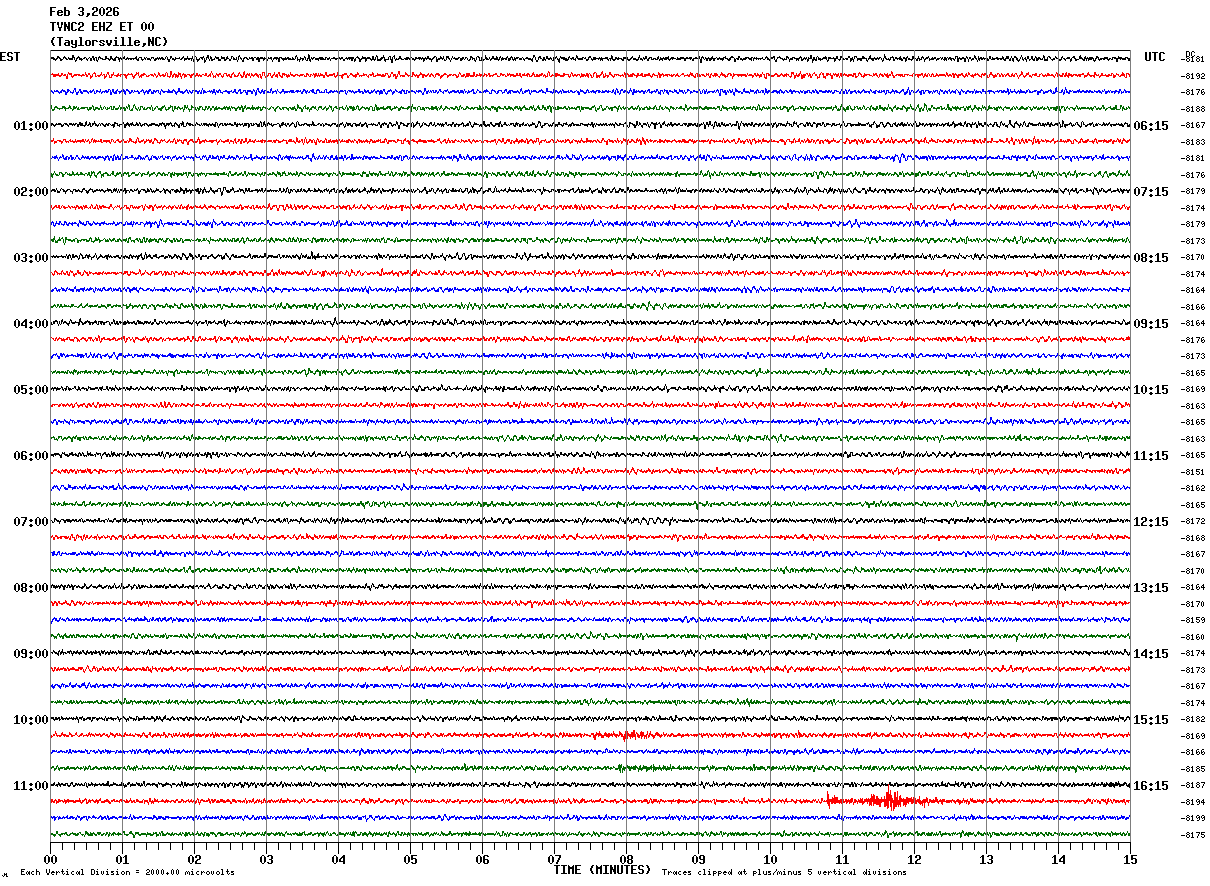Click the DC offset value -8159
This screenshot has width=1210, height=886.
(1194, 620)
